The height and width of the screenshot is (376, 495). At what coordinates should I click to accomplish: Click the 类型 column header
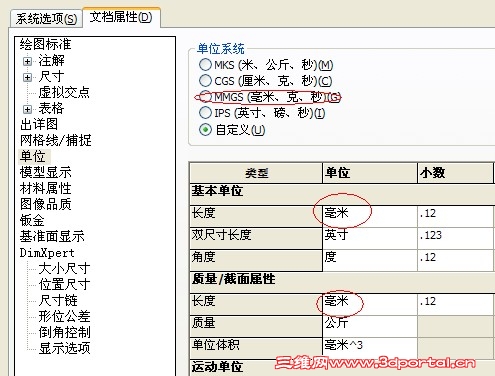pyautogui.click(x=256, y=173)
